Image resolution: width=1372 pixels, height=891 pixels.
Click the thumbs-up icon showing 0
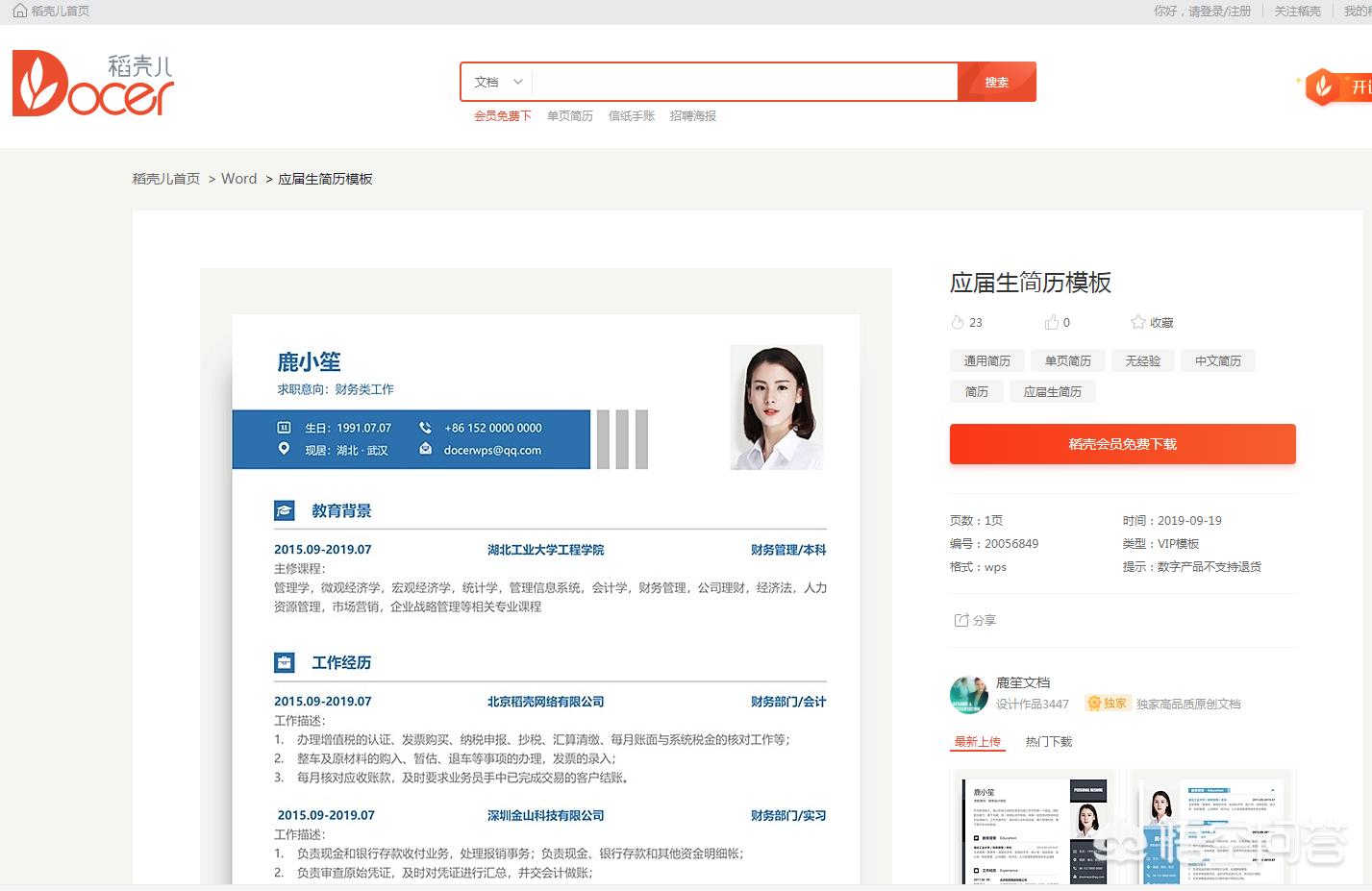pos(1052,322)
